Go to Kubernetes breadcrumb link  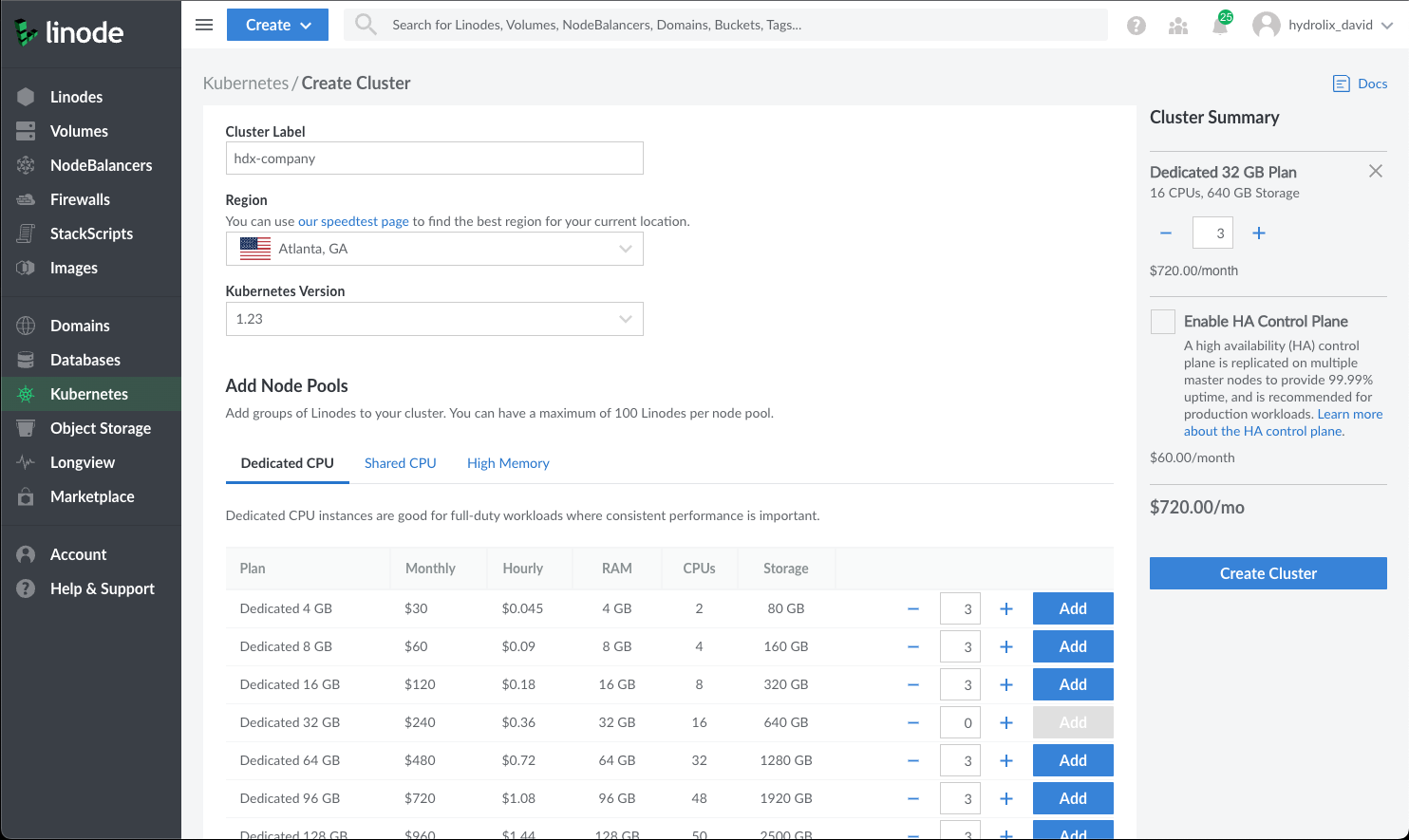246,84
